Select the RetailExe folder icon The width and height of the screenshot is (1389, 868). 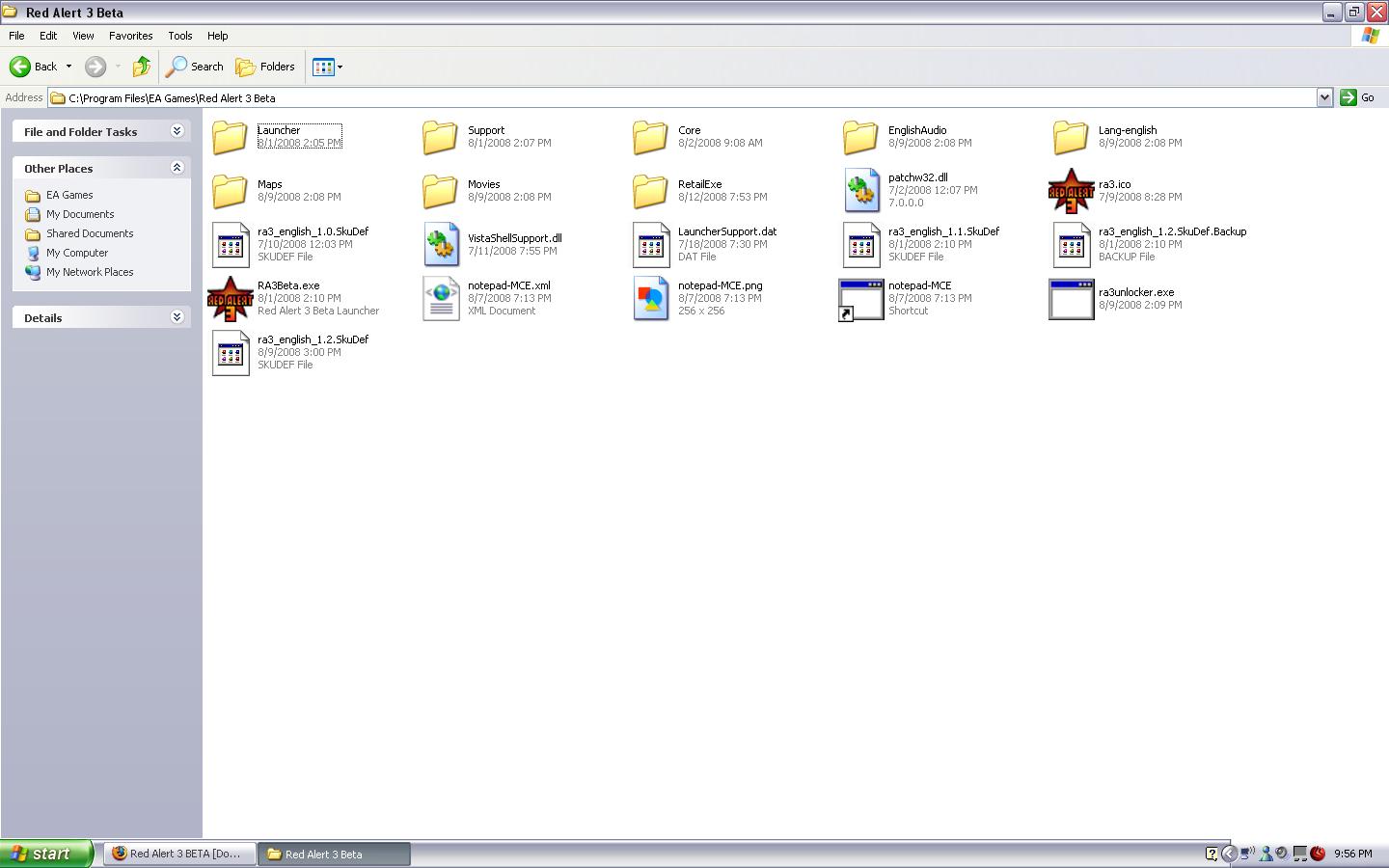pos(650,191)
